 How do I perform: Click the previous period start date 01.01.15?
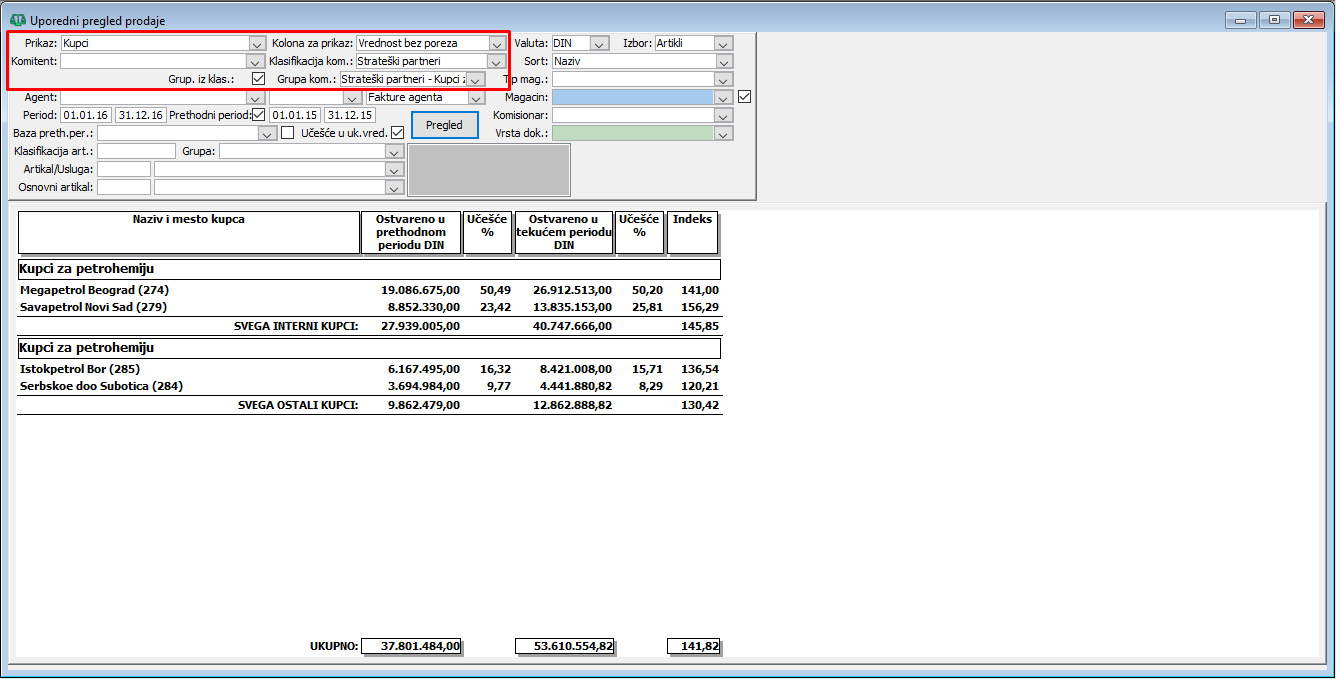[x=295, y=115]
